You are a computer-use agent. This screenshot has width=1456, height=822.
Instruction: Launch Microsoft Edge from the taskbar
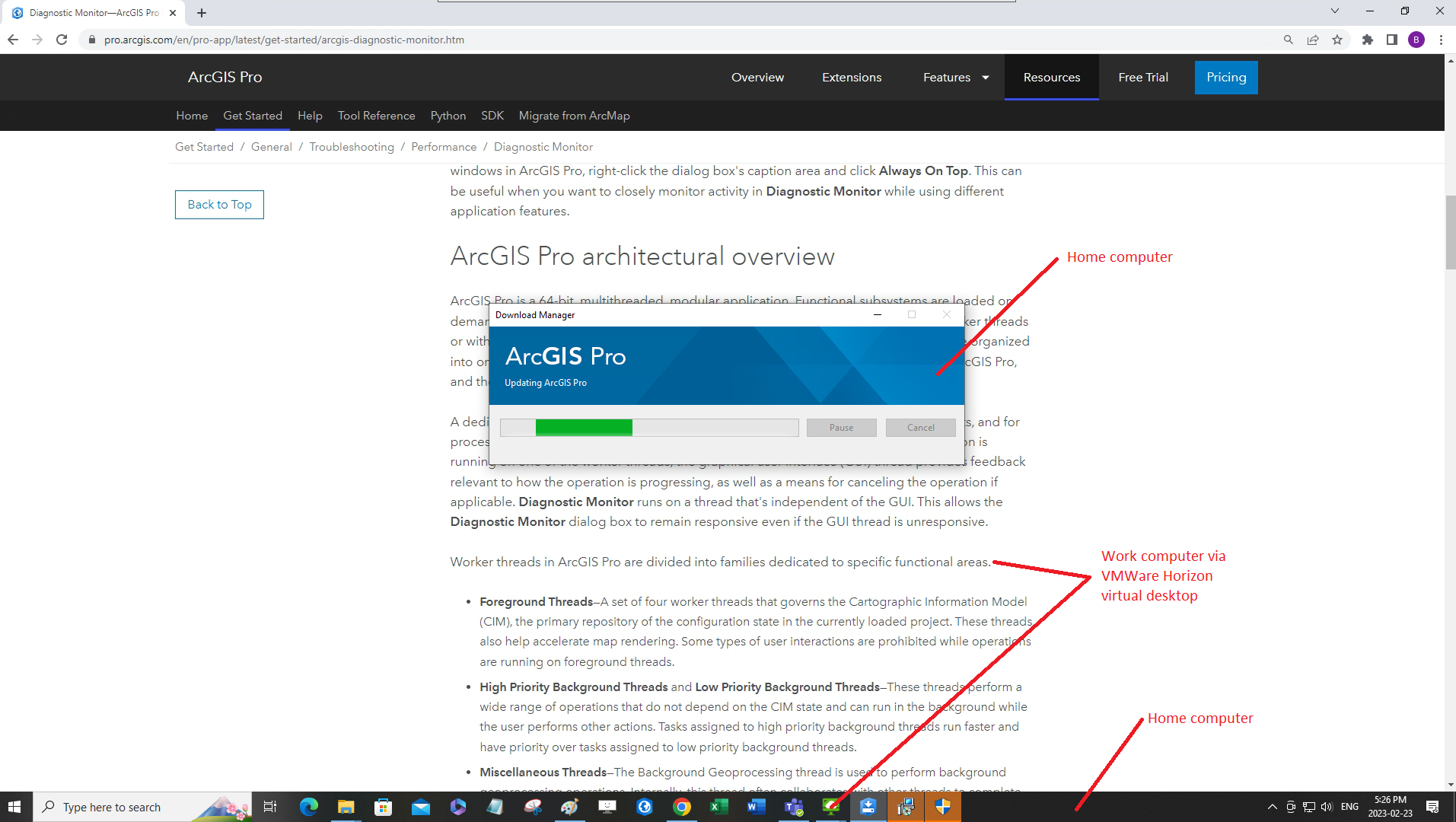click(308, 807)
